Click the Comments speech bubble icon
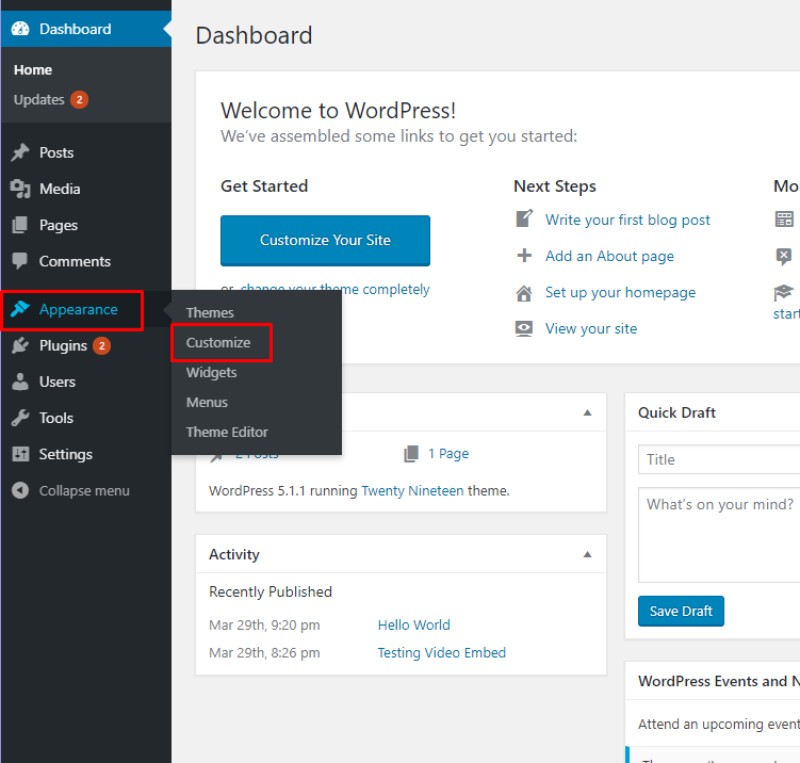 tap(20, 261)
